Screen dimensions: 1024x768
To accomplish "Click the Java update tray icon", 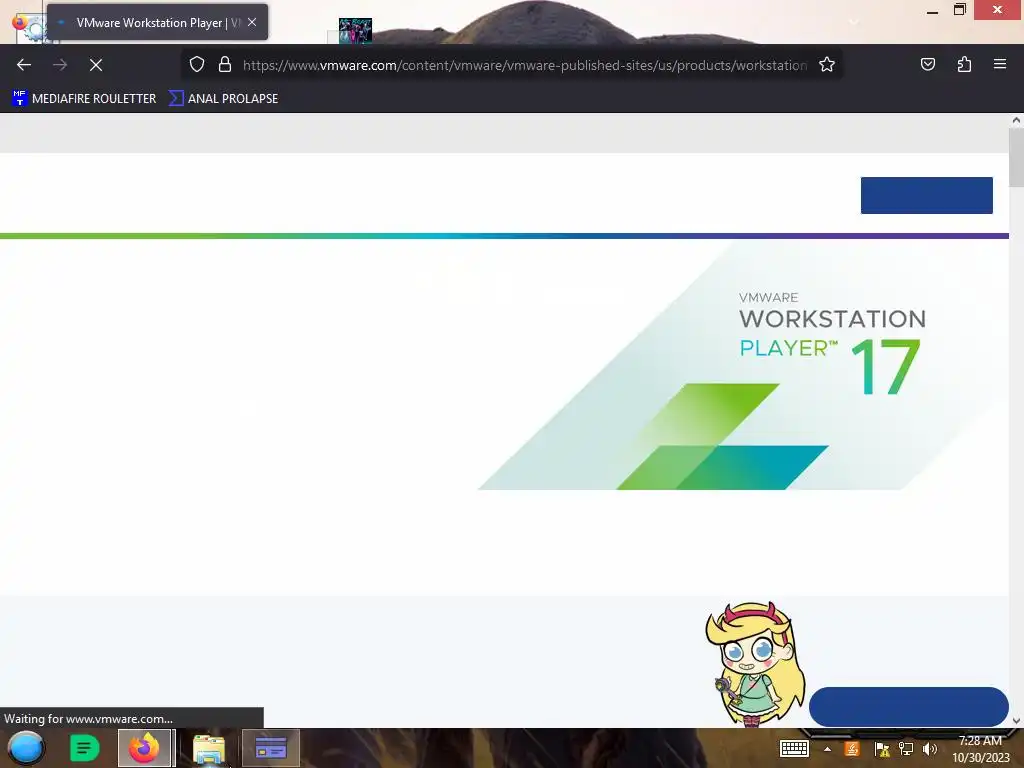I will (x=852, y=749).
